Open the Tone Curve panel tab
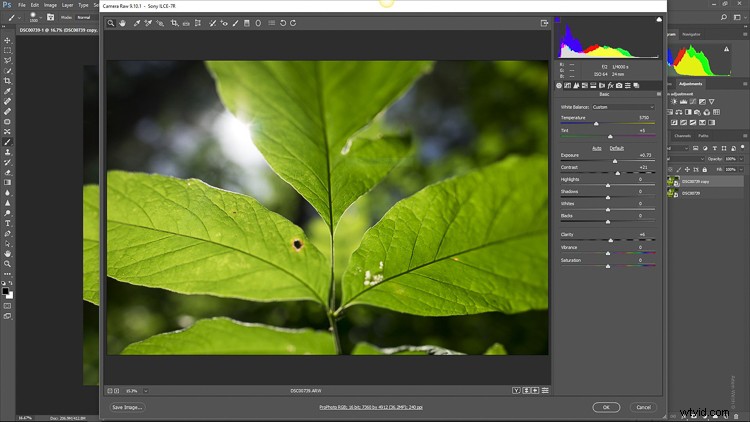The width and height of the screenshot is (750, 422). click(x=567, y=86)
